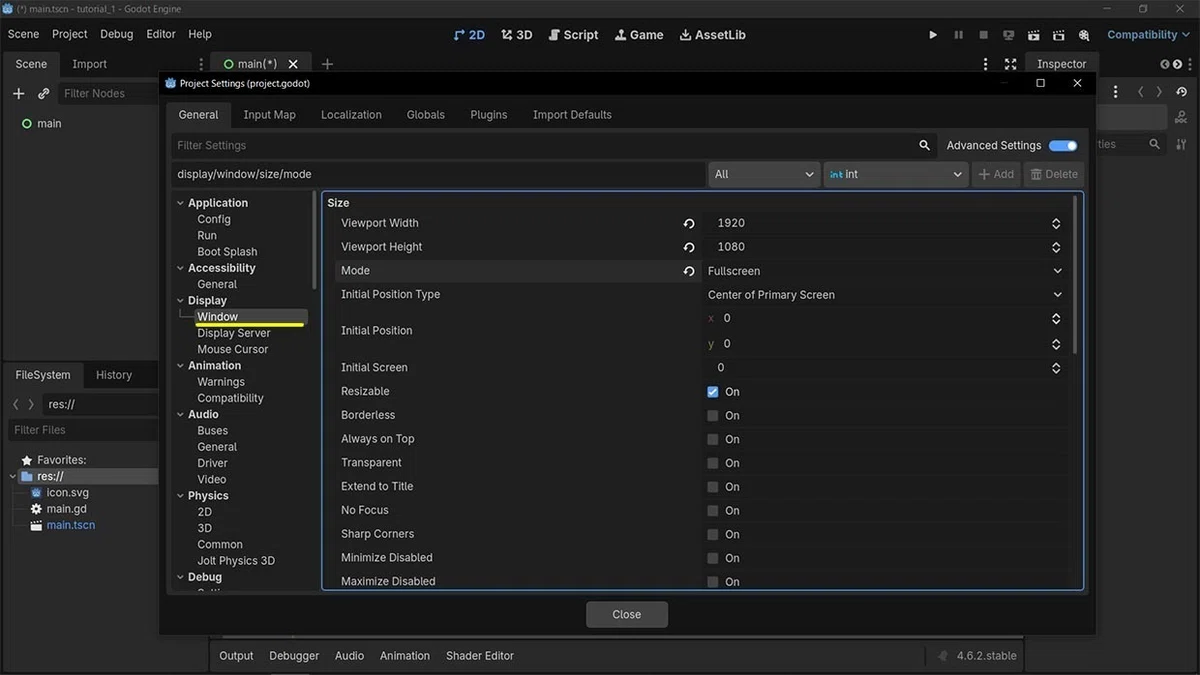The image size is (1200, 675).
Task: Adjust Viewport Width stepper arrows
Action: [1056, 224]
